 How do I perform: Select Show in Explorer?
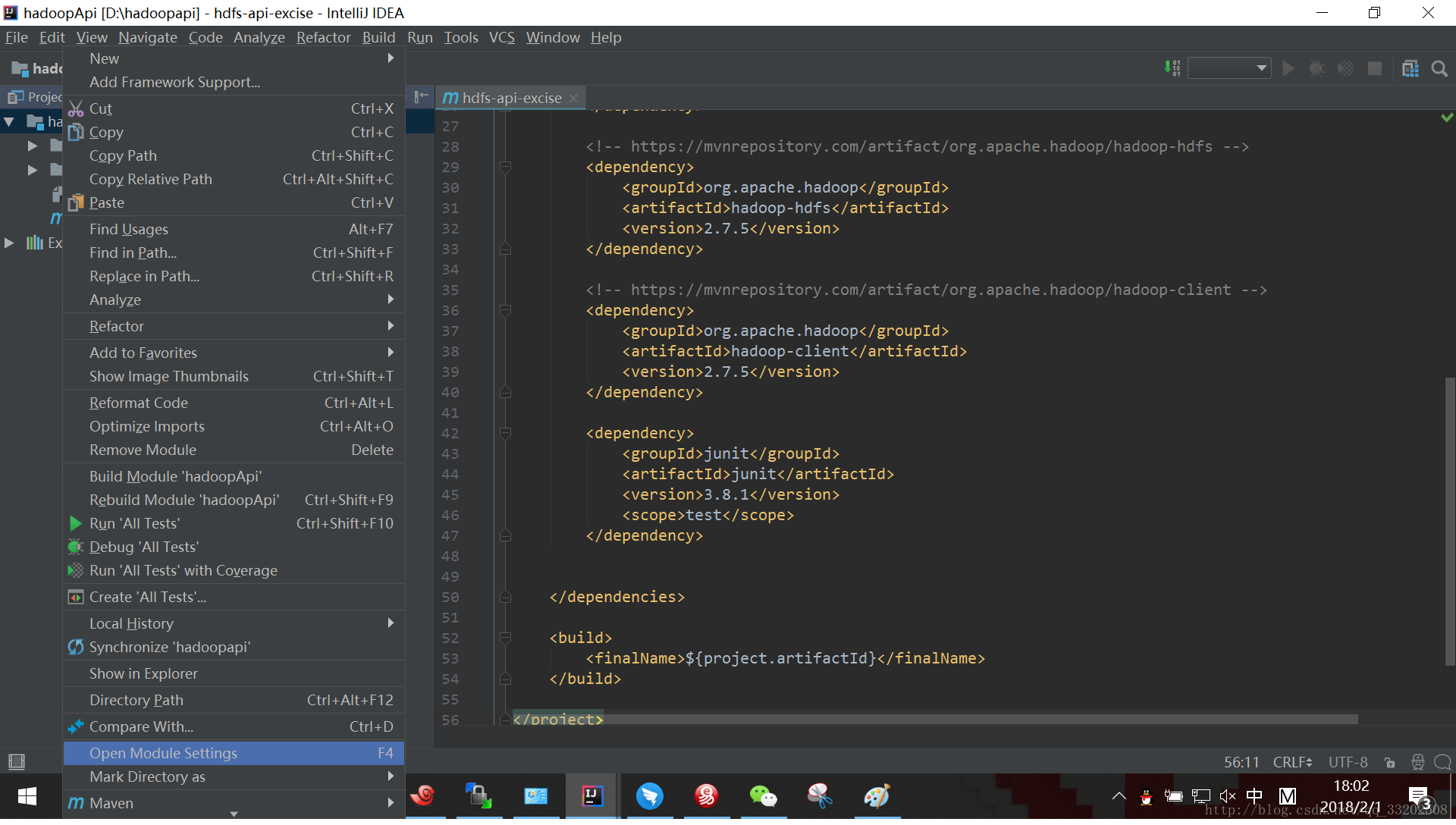(234, 673)
